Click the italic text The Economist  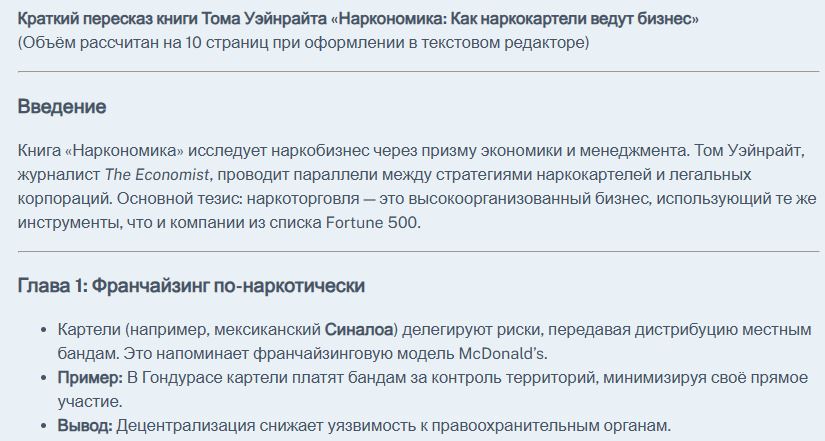click(x=157, y=175)
